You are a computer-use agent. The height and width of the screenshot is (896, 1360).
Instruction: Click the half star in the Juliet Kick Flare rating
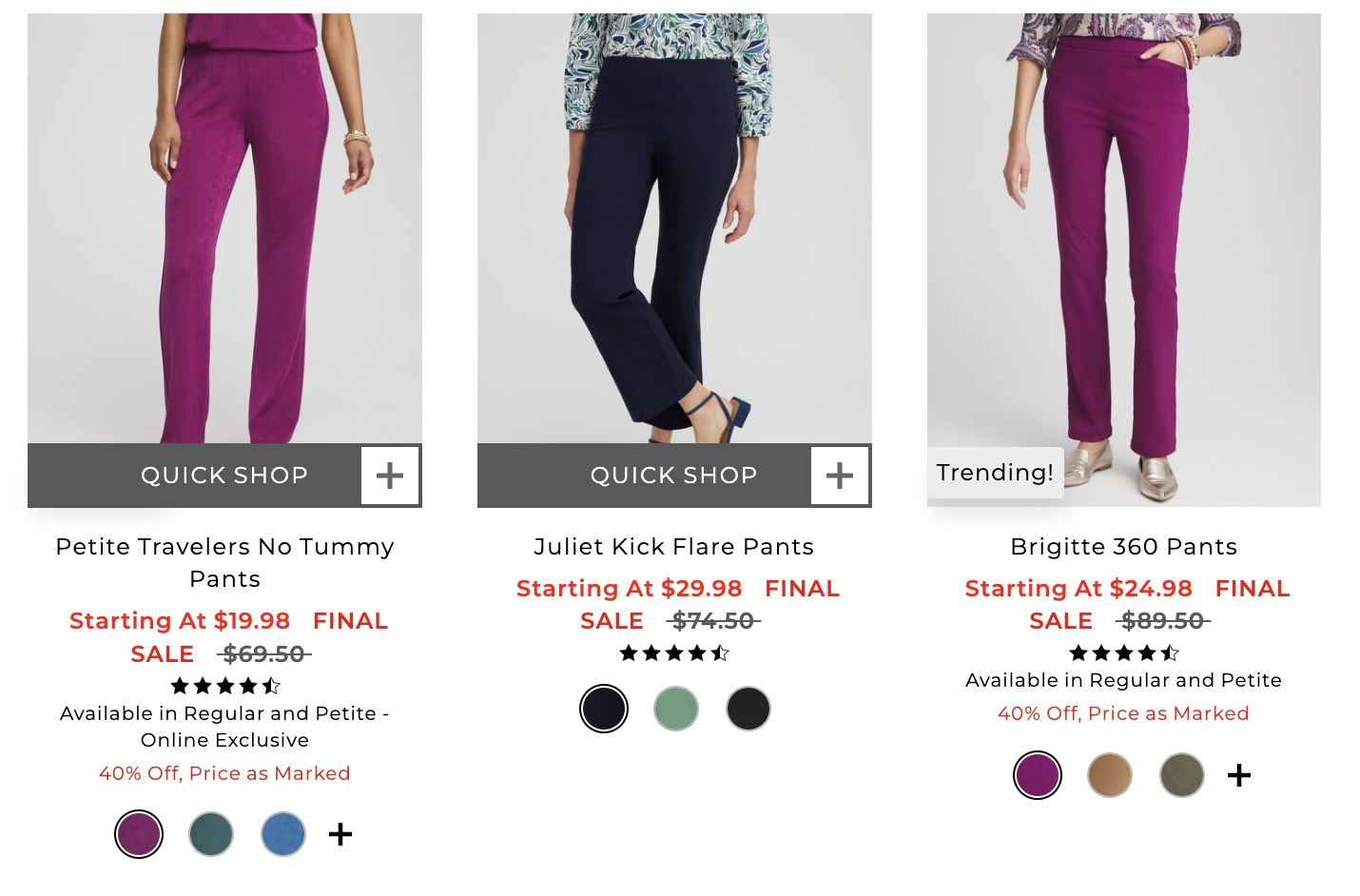click(x=720, y=653)
